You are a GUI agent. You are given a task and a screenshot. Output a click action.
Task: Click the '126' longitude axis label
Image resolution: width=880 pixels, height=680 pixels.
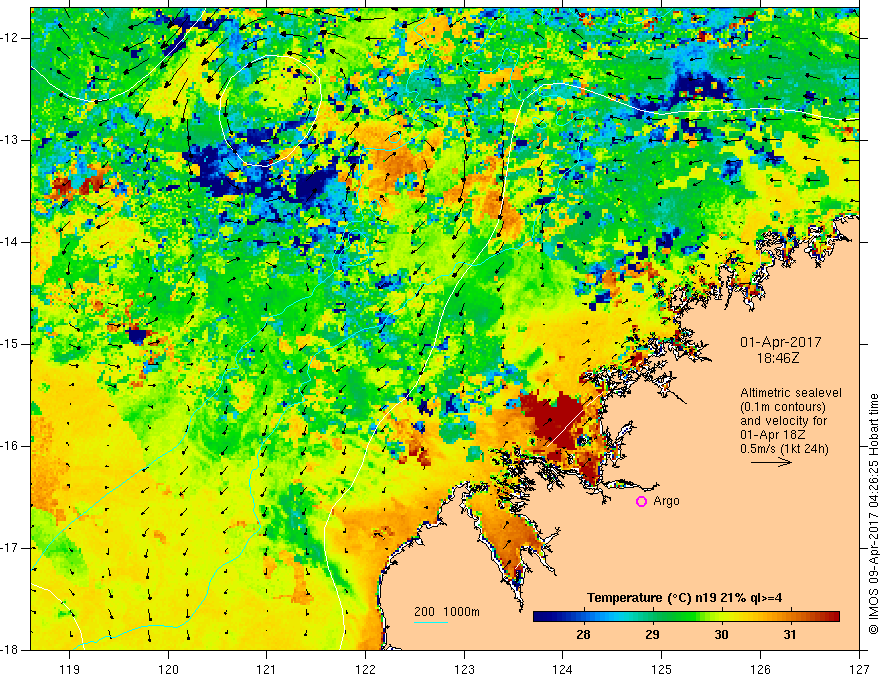click(760, 669)
